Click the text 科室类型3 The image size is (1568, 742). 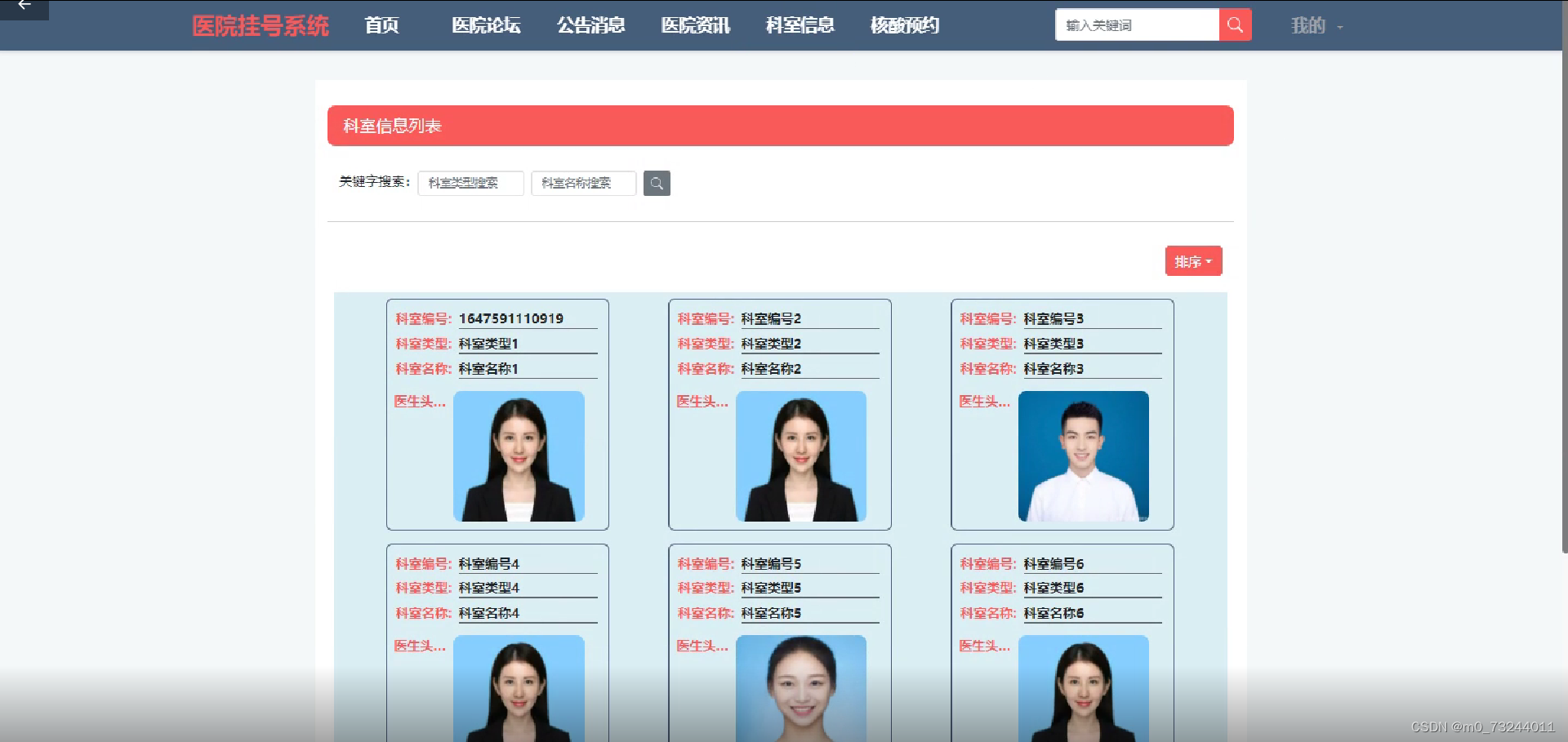point(1053,344)
